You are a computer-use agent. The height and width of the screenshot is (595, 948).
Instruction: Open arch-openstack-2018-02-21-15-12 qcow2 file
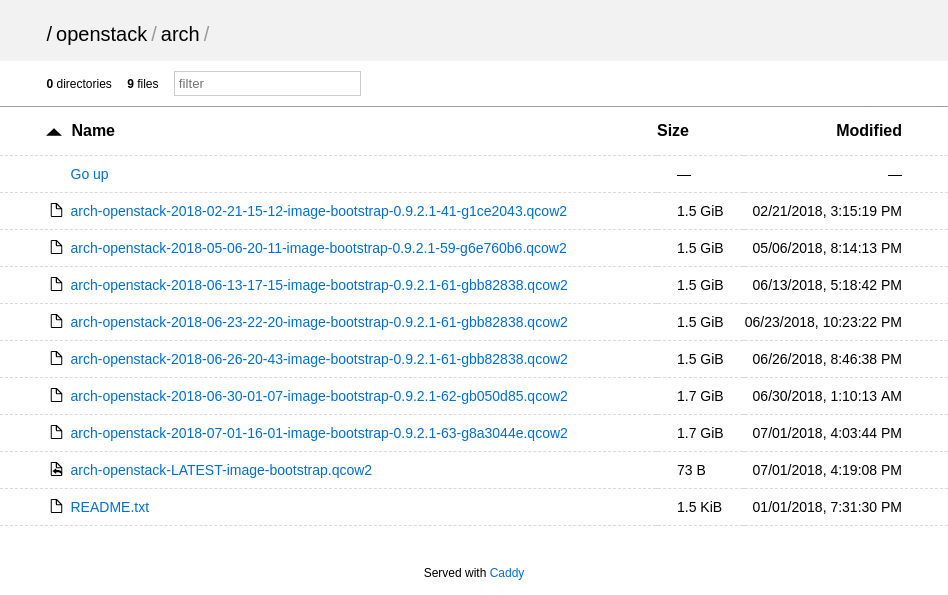319,211
